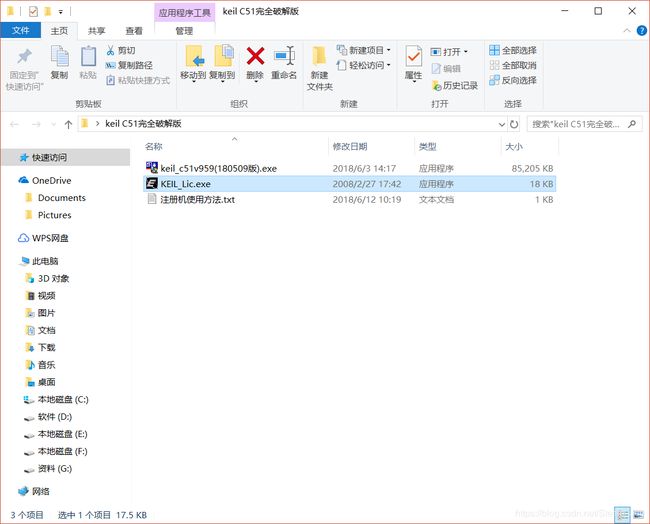The image size is (650, 524).
Task: Click the Refresh button
Action: coord(514,124)
